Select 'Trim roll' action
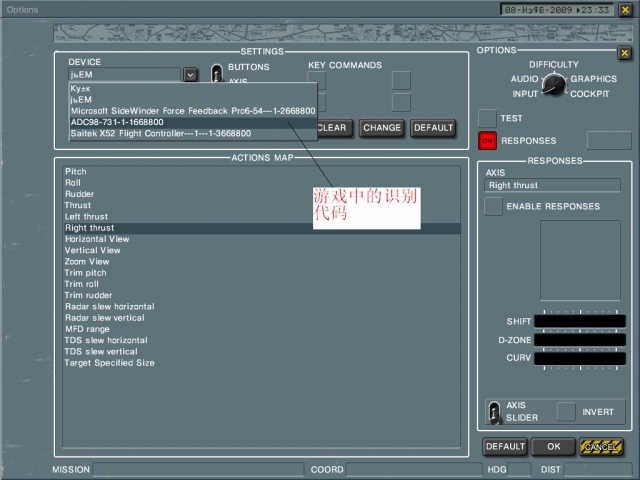 (x=262, y=284)
